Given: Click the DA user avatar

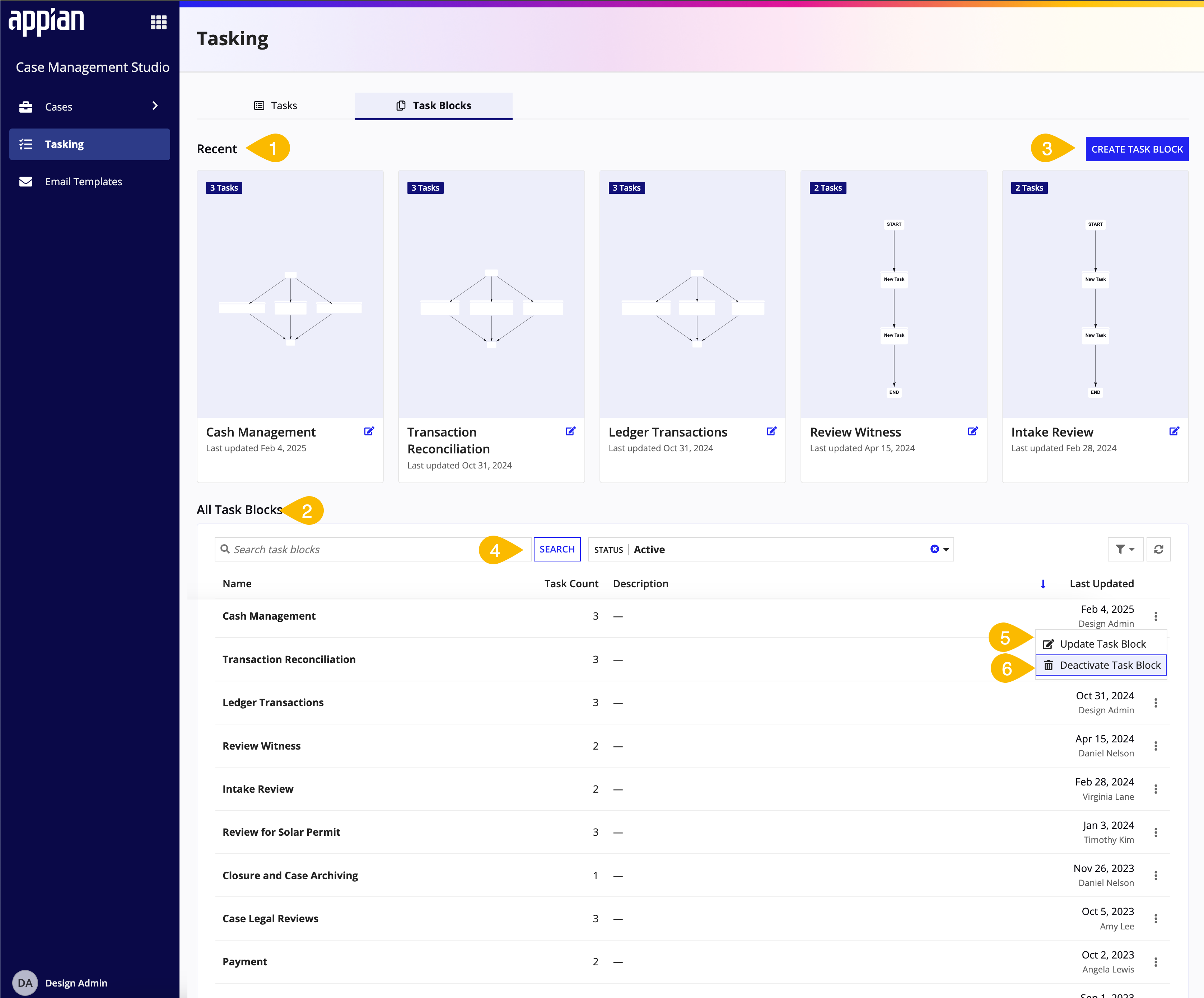Looking at the screenshot, I should coord(25,983).
